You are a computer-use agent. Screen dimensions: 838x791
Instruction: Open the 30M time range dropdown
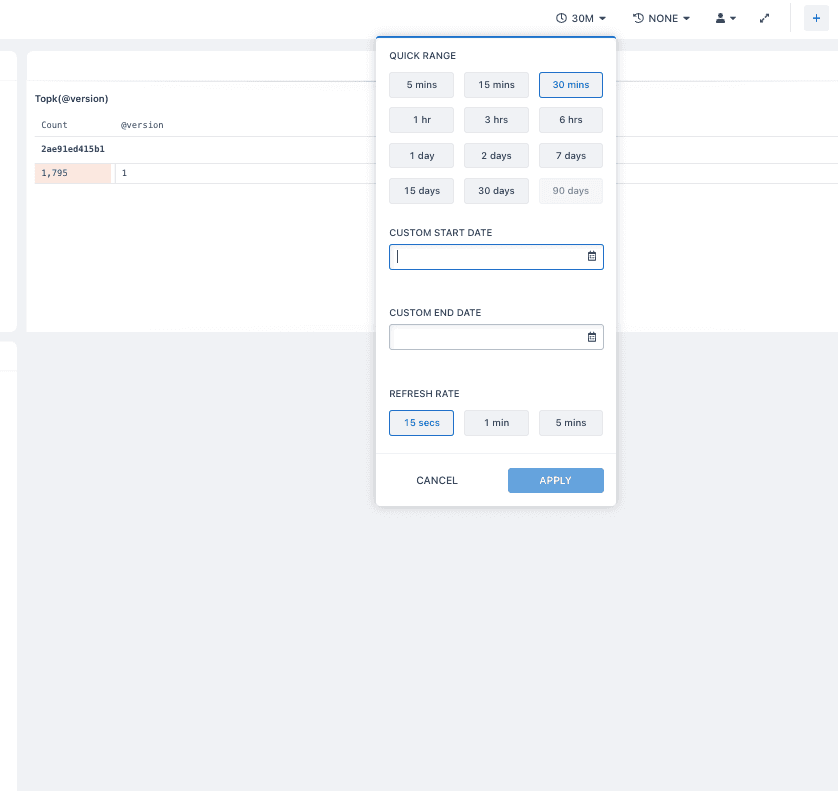581,18
